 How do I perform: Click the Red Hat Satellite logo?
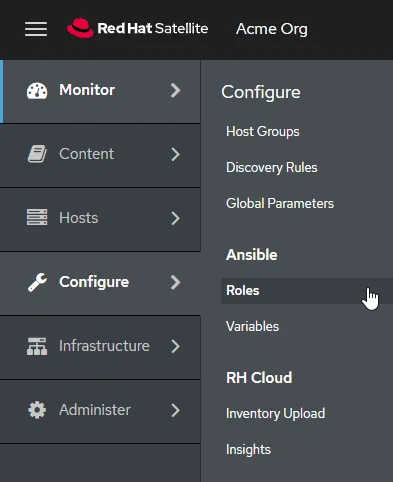point(137,28)
